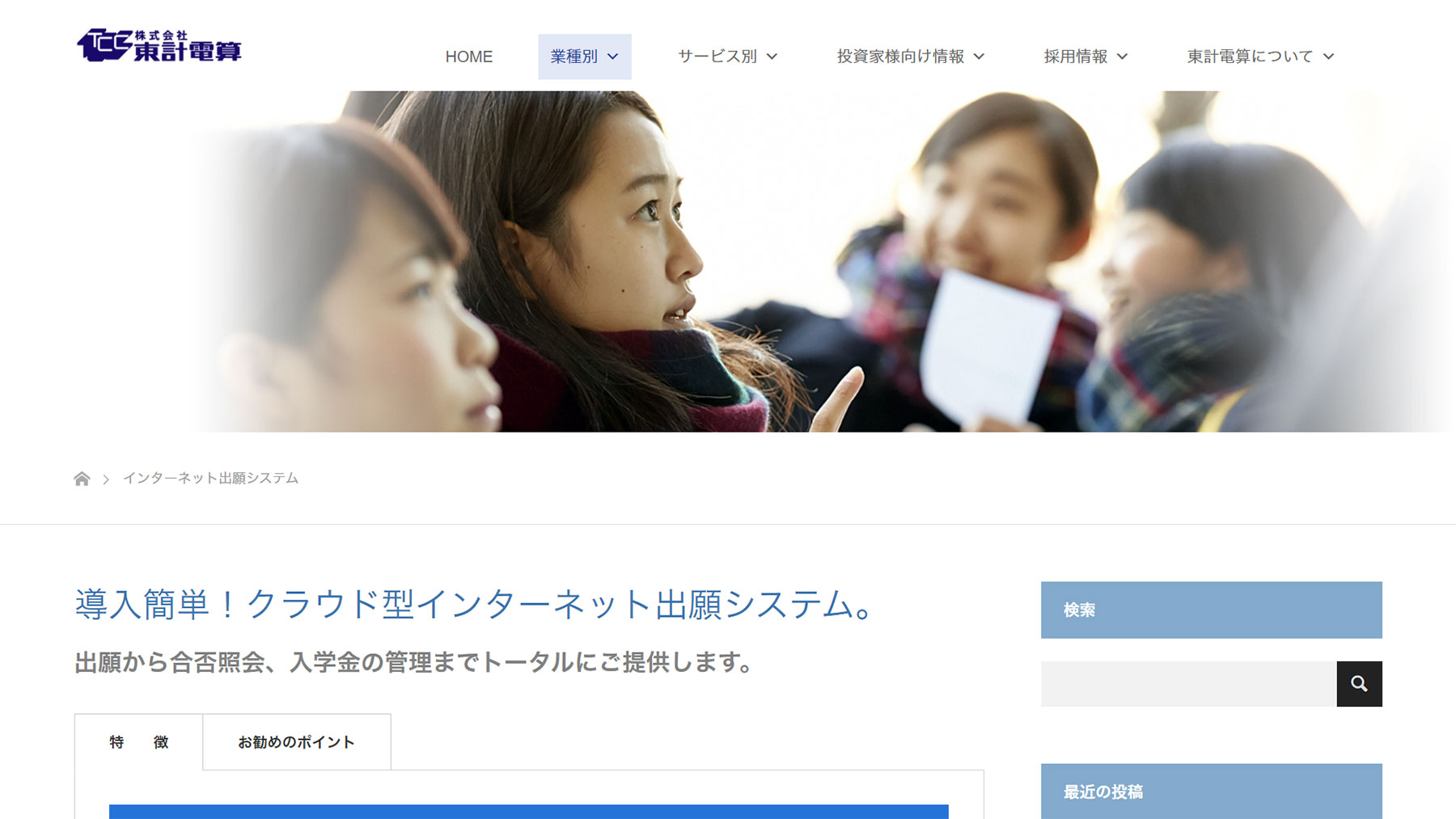This screenshot has height=819, width=1456.
Task: Click the chevron next to 採用情報
Action: [x=1122, y=57]
